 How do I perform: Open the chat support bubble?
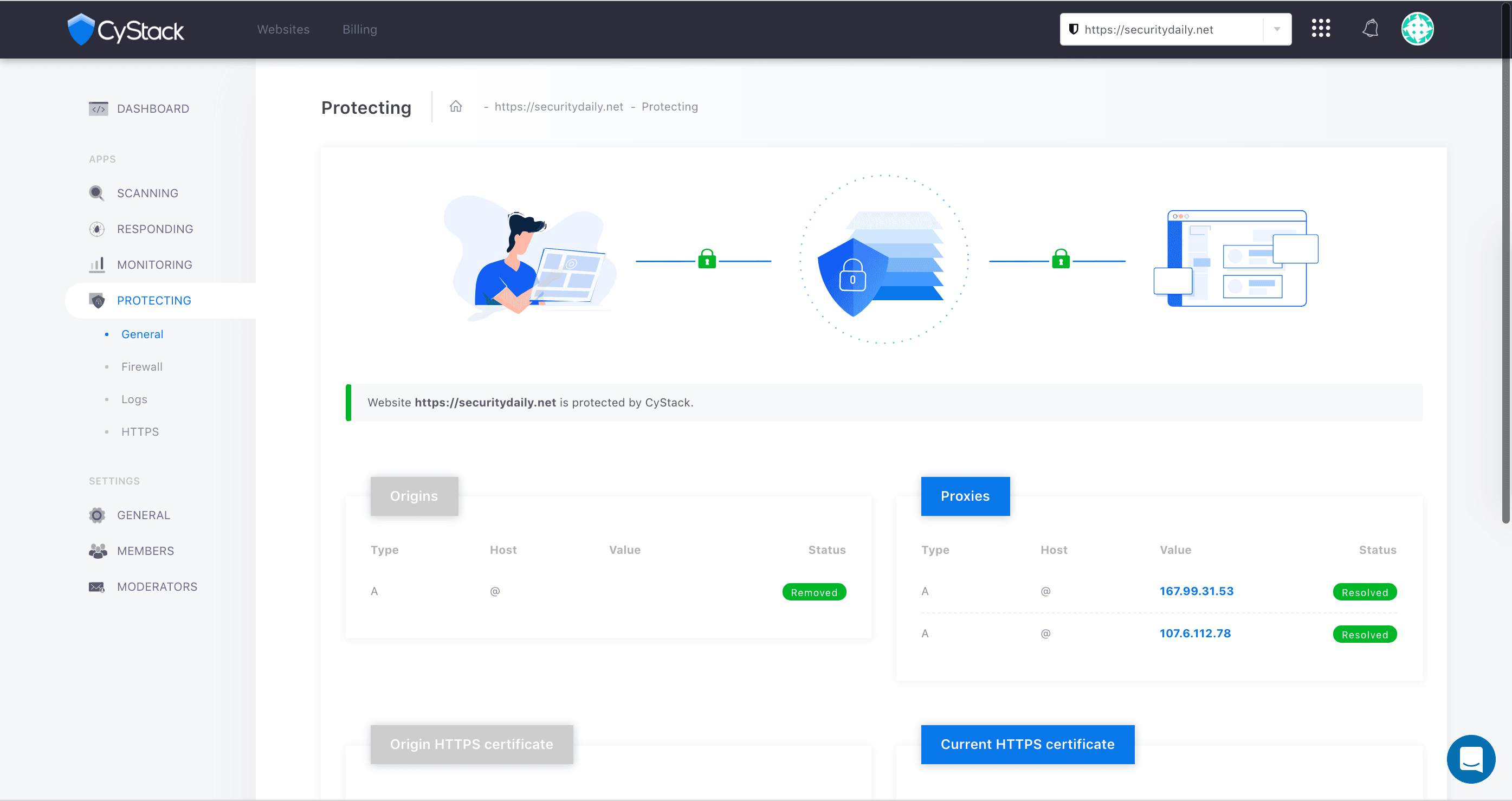[1471, 759]
